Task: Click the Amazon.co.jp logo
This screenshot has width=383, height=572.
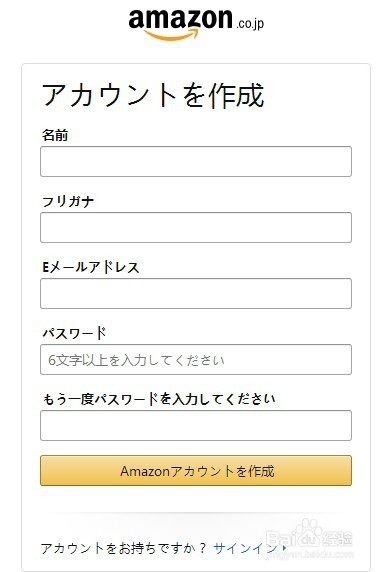Action: pyautogui.click(x=196, y=24)
